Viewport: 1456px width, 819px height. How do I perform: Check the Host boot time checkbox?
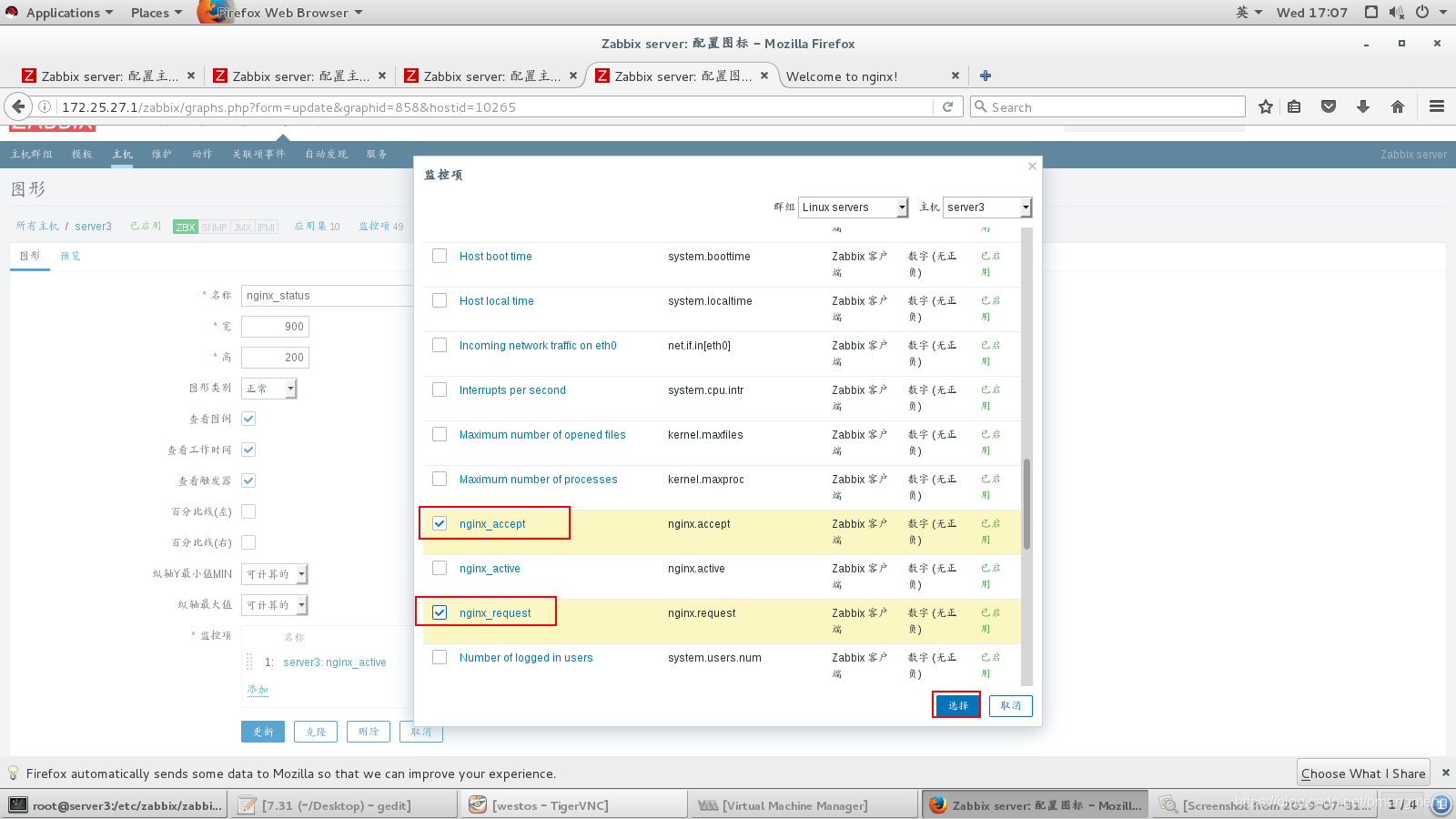tap(440, 256)
